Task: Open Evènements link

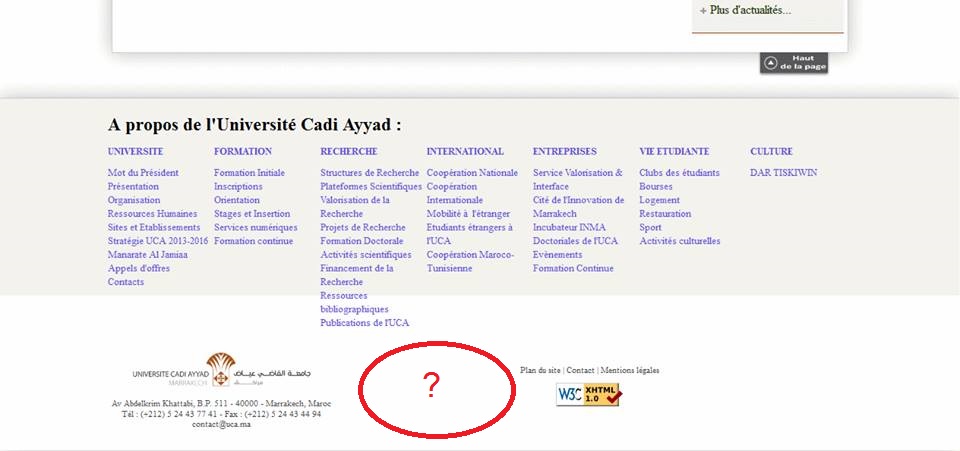Action: point(558,255)
